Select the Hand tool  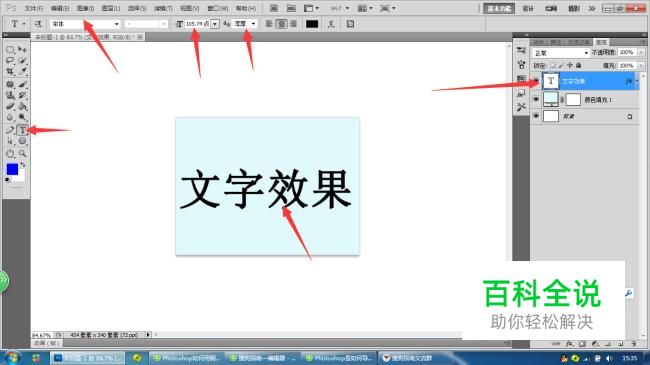pos(10,154)
